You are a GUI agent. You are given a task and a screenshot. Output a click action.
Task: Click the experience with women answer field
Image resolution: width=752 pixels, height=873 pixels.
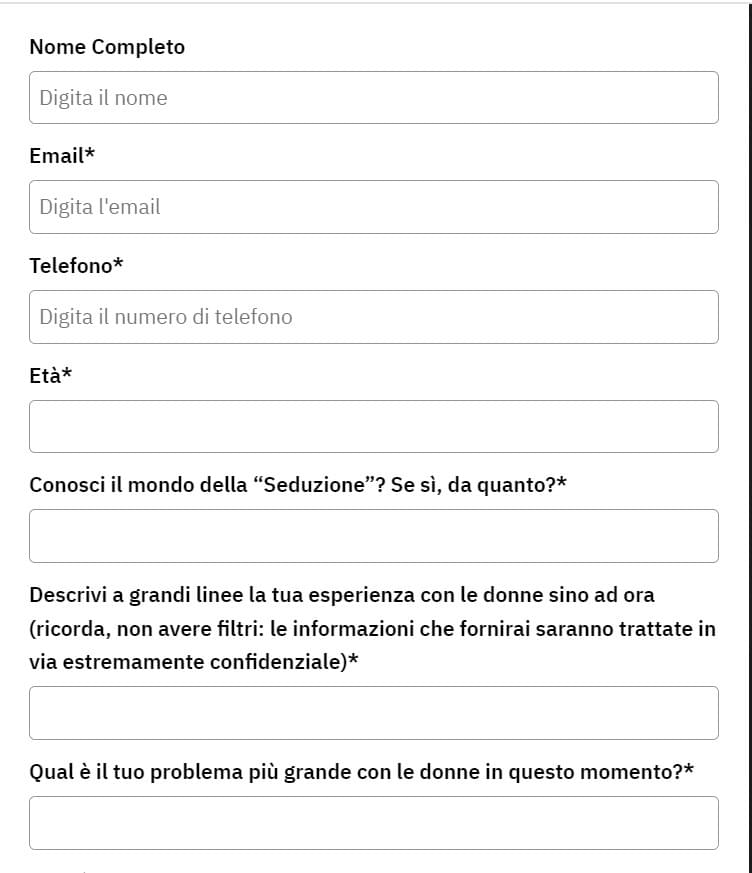coord(373,713)
